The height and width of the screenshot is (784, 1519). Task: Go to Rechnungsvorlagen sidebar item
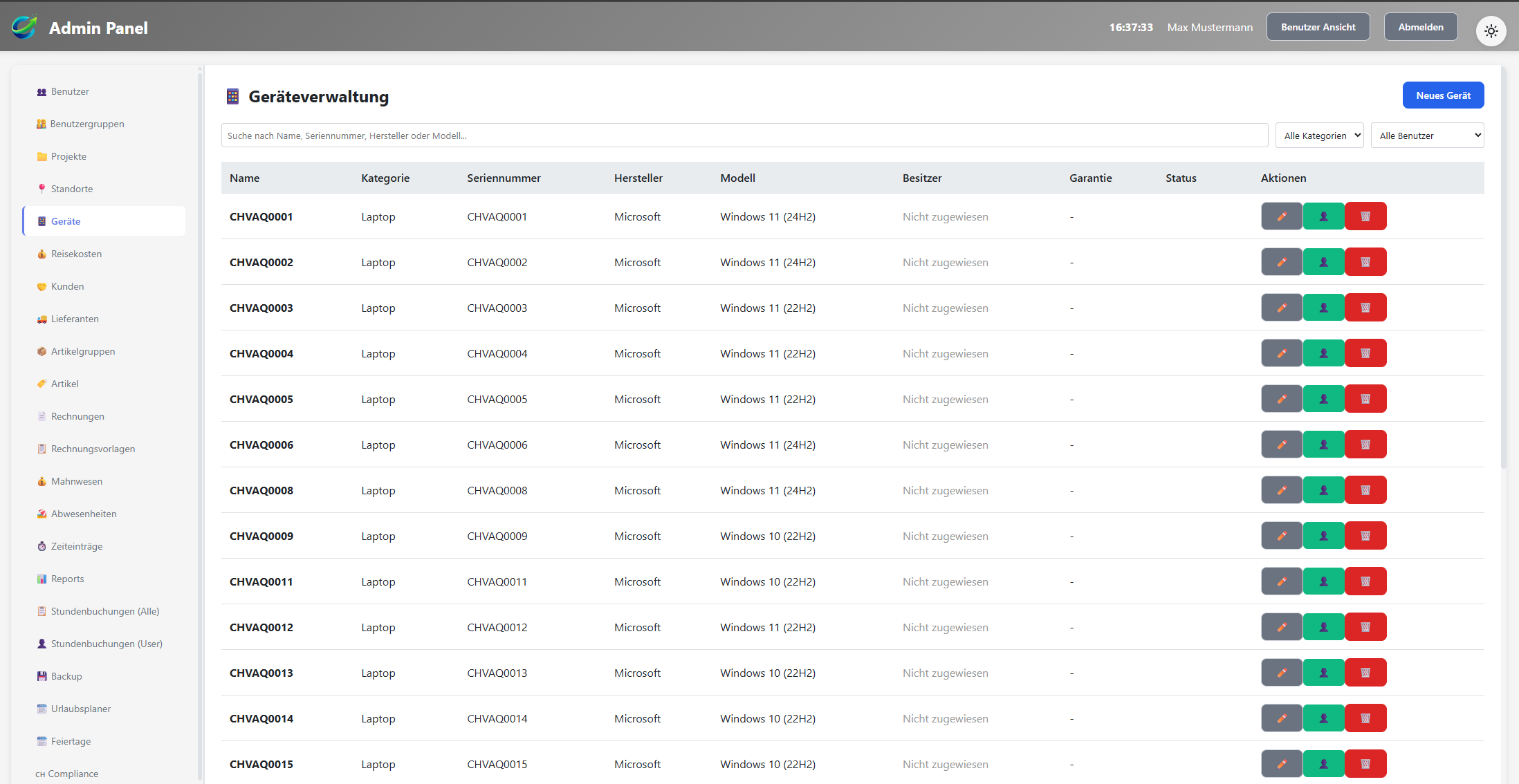[x=93, y=449]
